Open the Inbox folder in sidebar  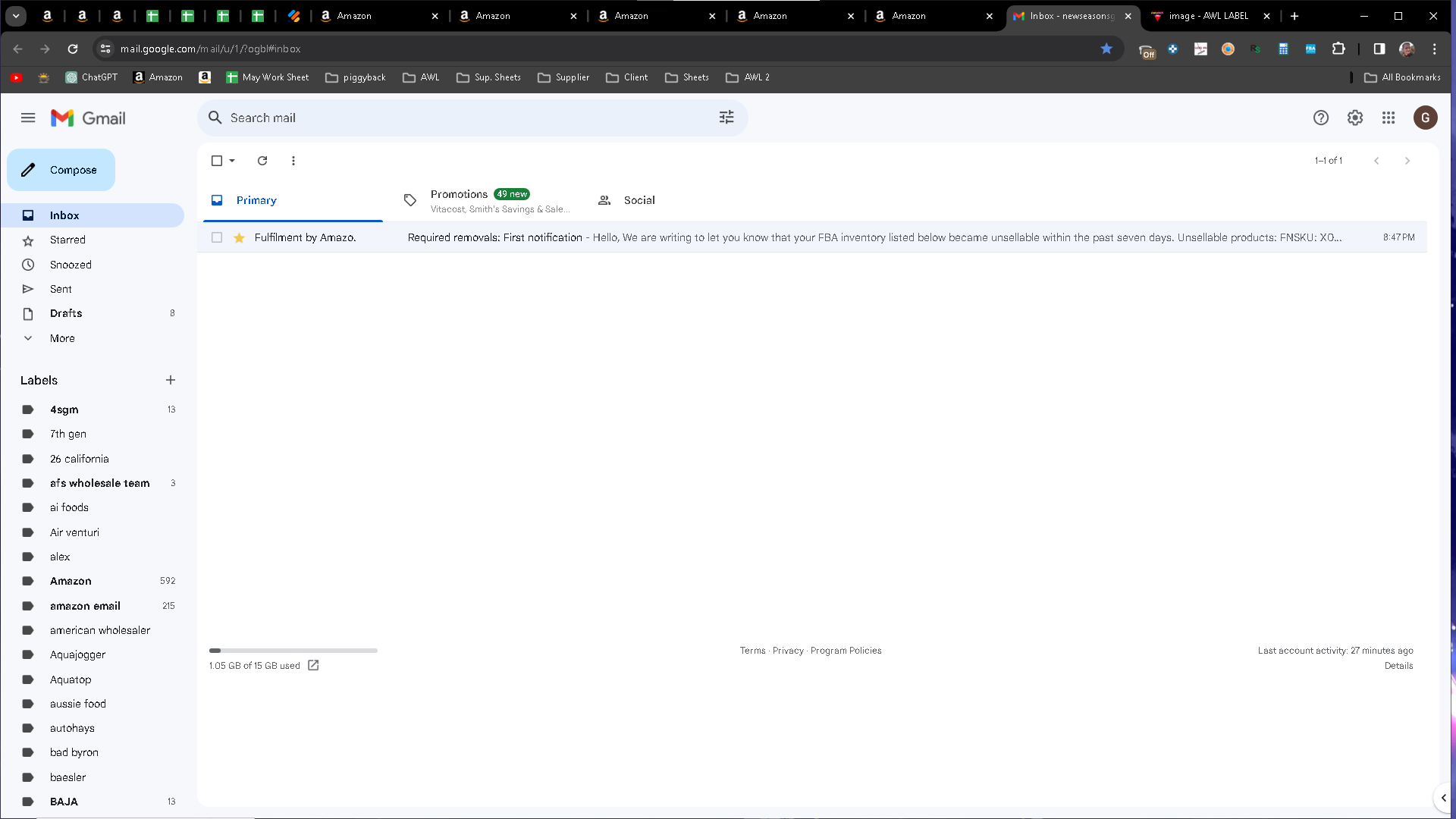92,215
